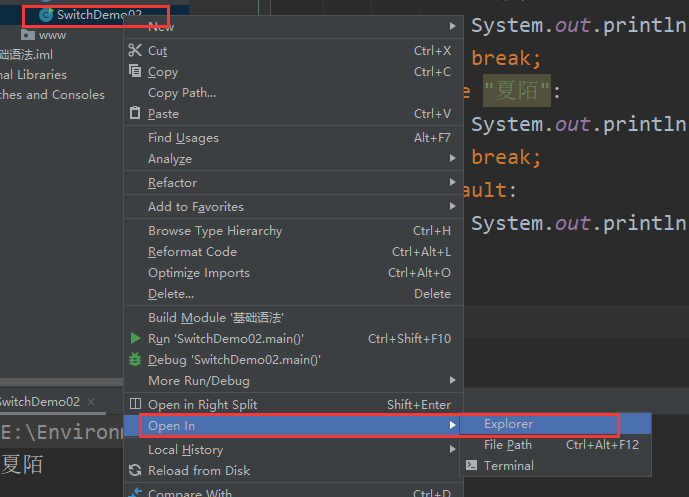Click the green Run triangle icon
Screen dimensions: 689x497
tap(135, 338)
